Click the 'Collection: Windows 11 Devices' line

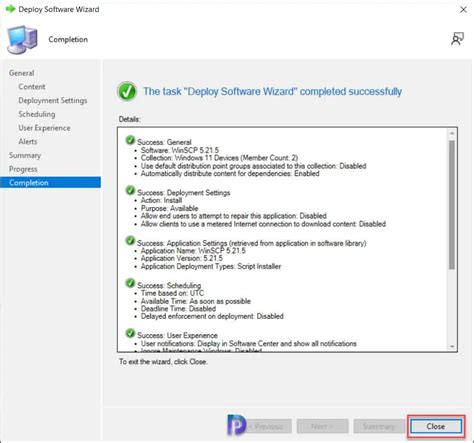point(219,158)
